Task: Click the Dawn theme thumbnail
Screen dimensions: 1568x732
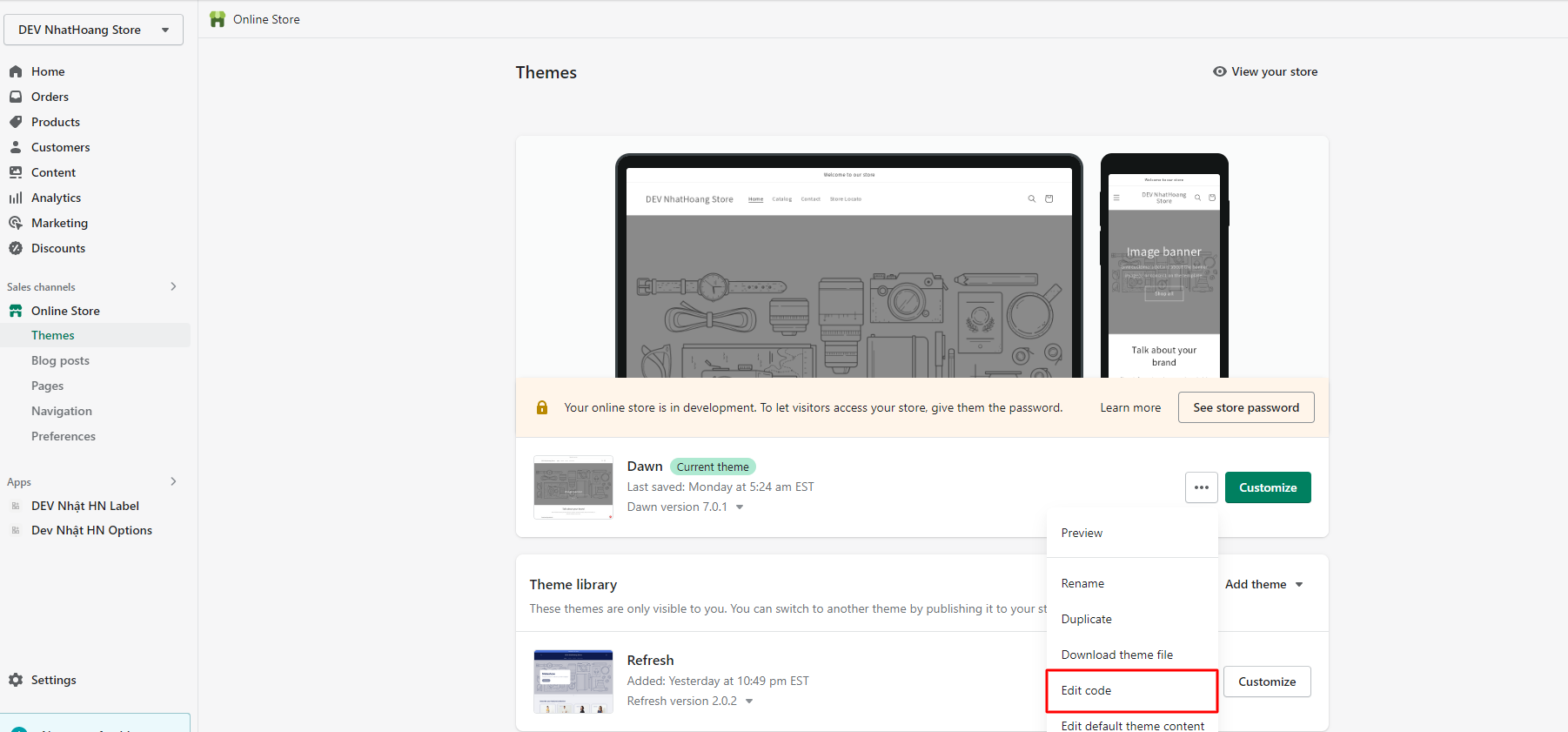Action: click(573, 487)
